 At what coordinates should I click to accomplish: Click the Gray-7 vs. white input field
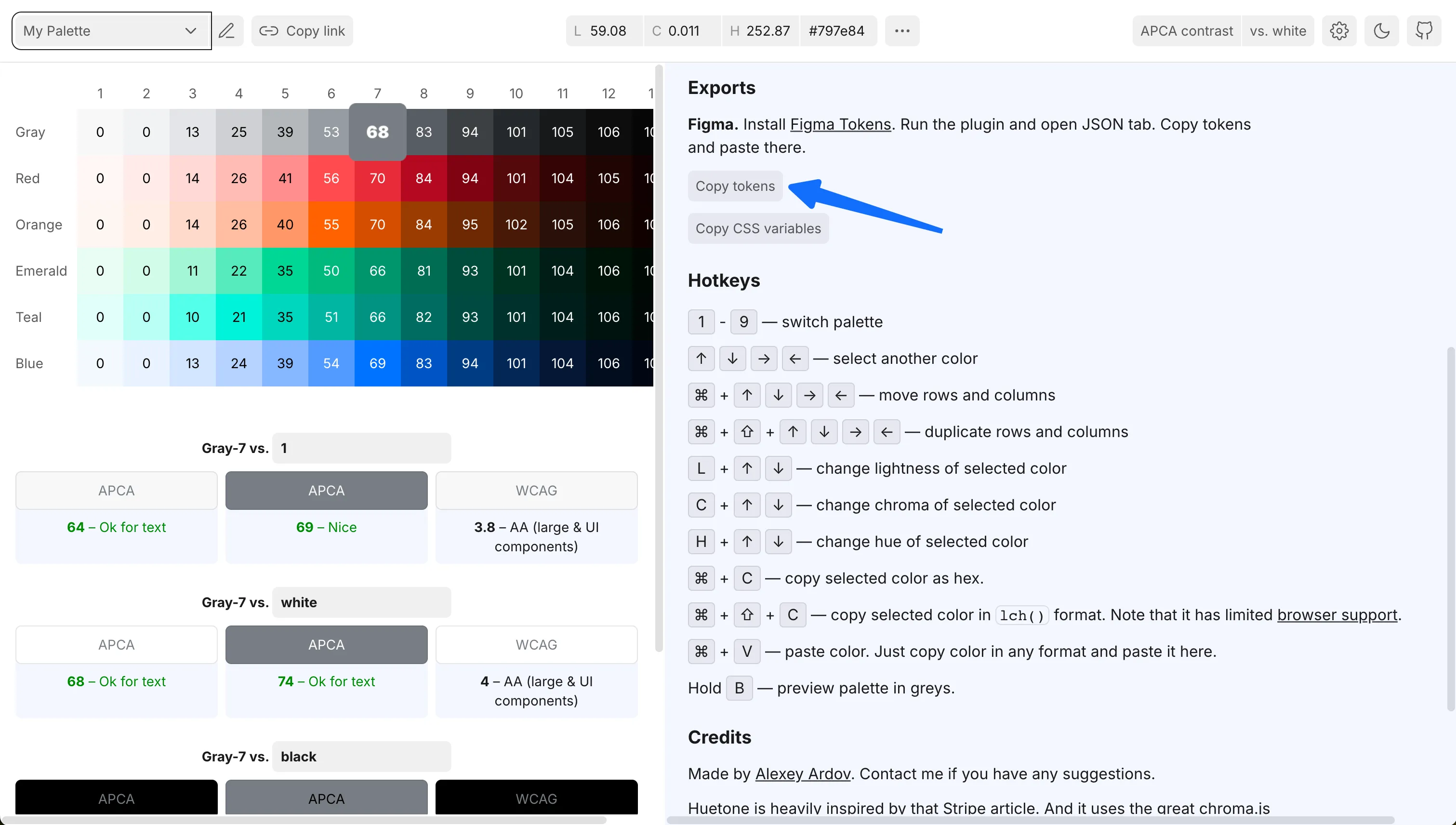[x=361, y=602]
